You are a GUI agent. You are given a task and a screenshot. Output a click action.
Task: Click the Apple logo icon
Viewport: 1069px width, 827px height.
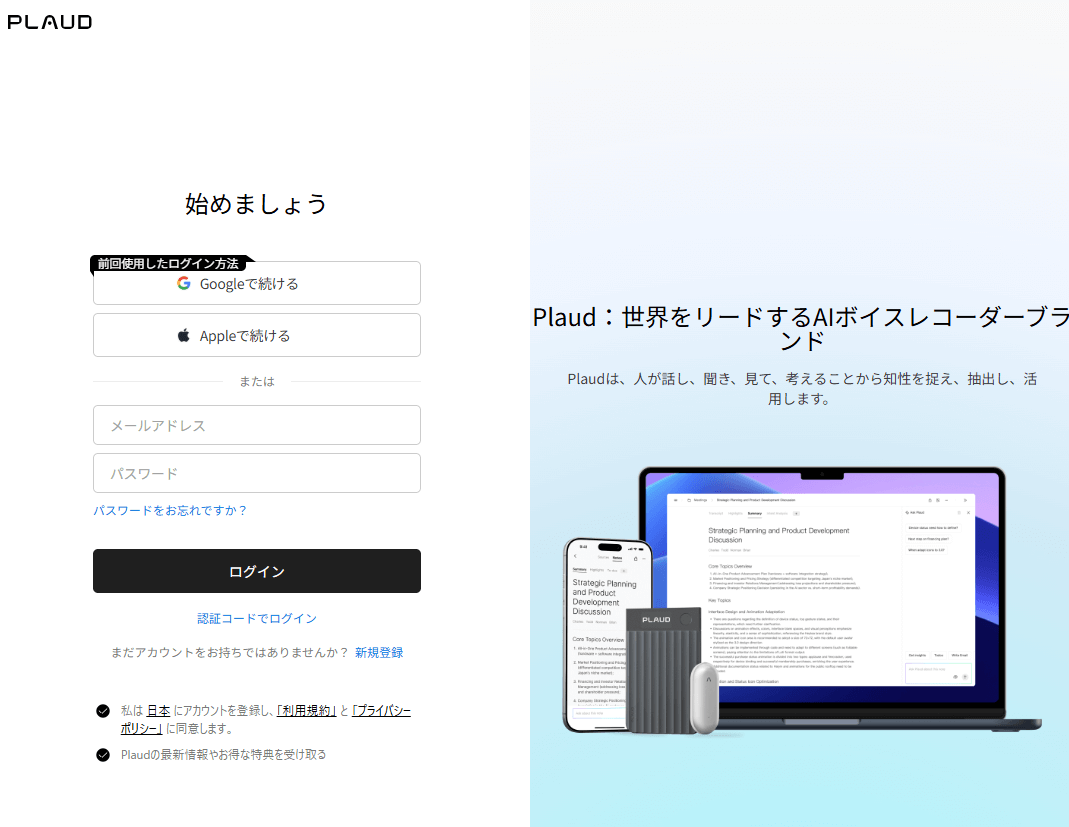[x=184, y=336]
